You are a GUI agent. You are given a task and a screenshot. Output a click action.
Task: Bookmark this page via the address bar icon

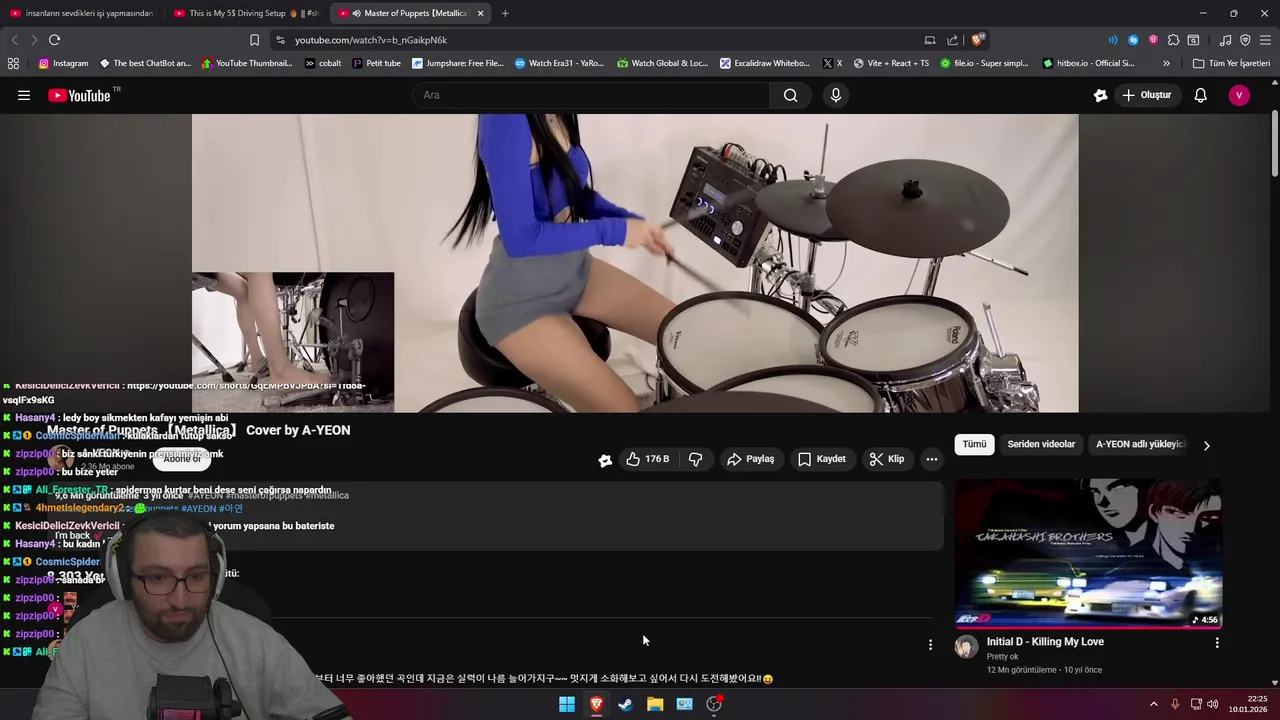point(254,40)
